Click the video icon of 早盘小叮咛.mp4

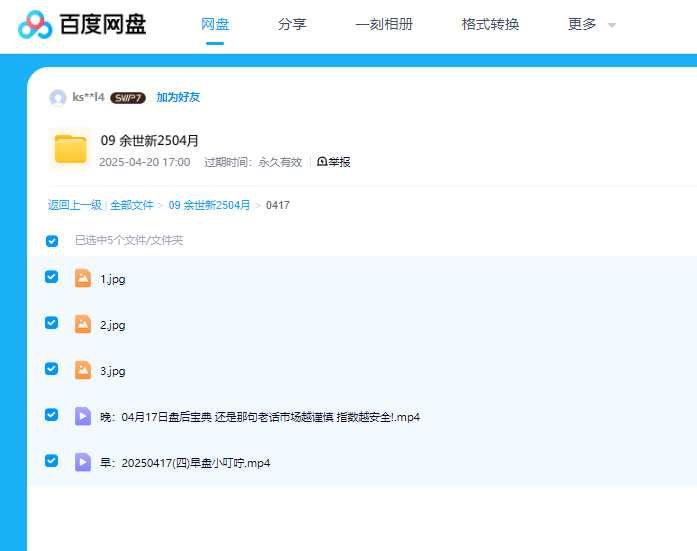(83, 462)
